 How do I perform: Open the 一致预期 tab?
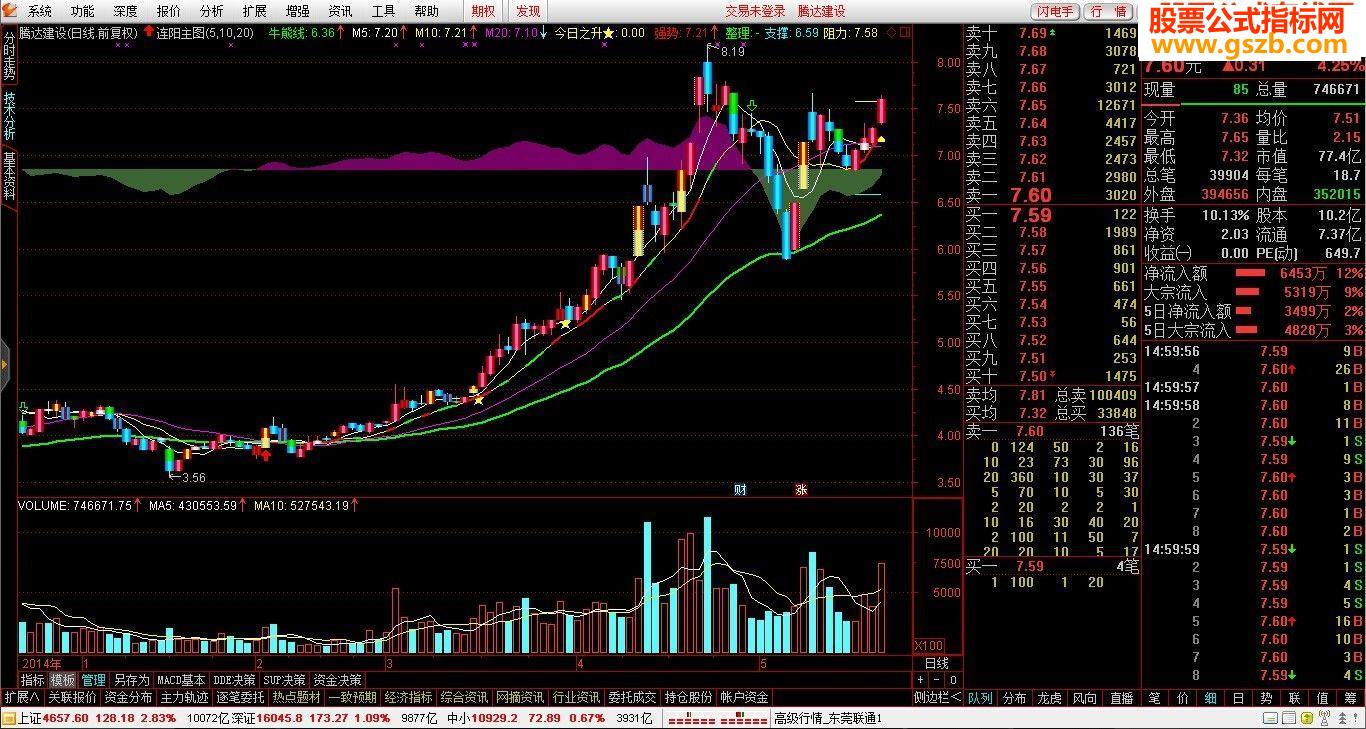[x=352, y=697]
